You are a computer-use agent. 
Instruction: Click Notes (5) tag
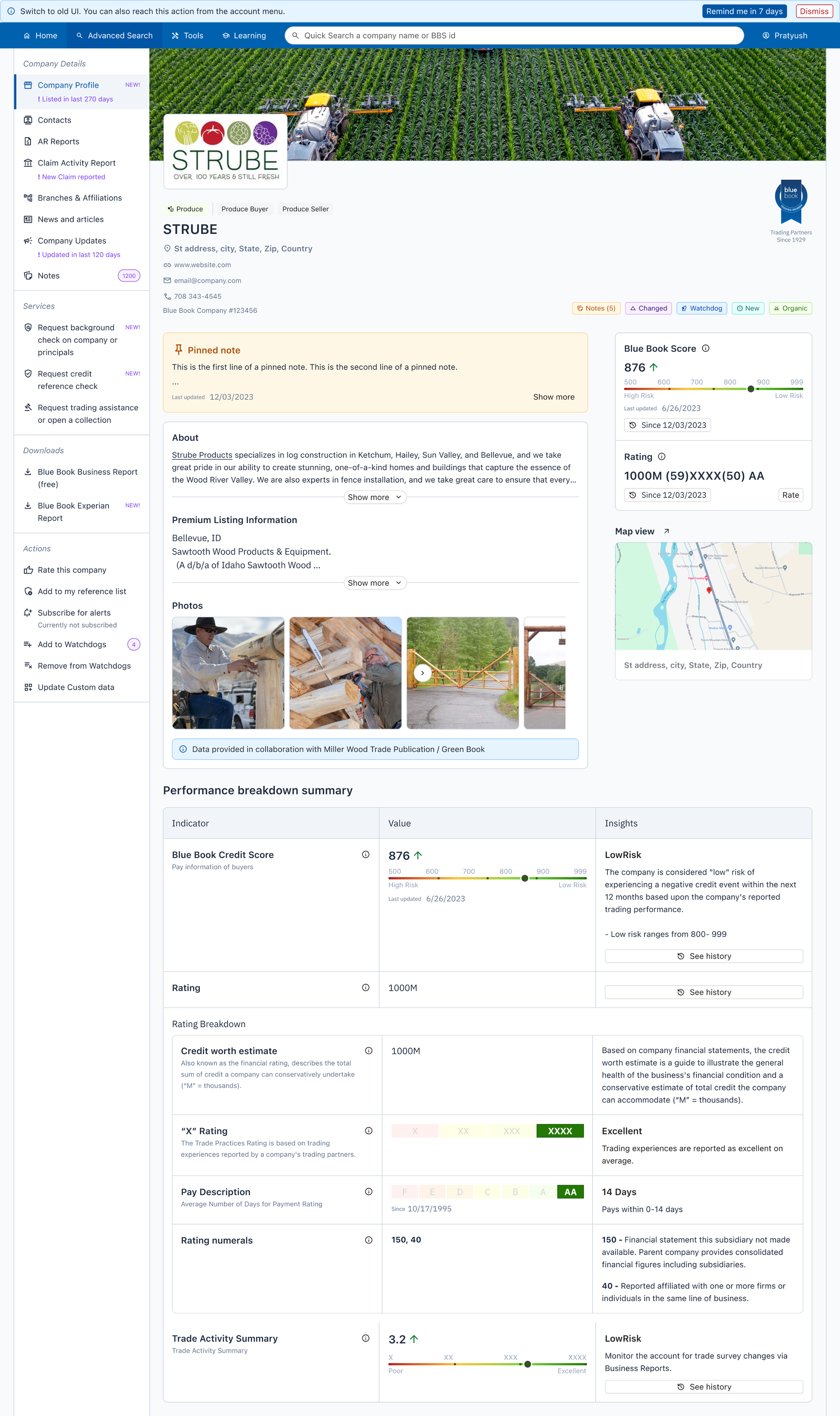(596, 308)
